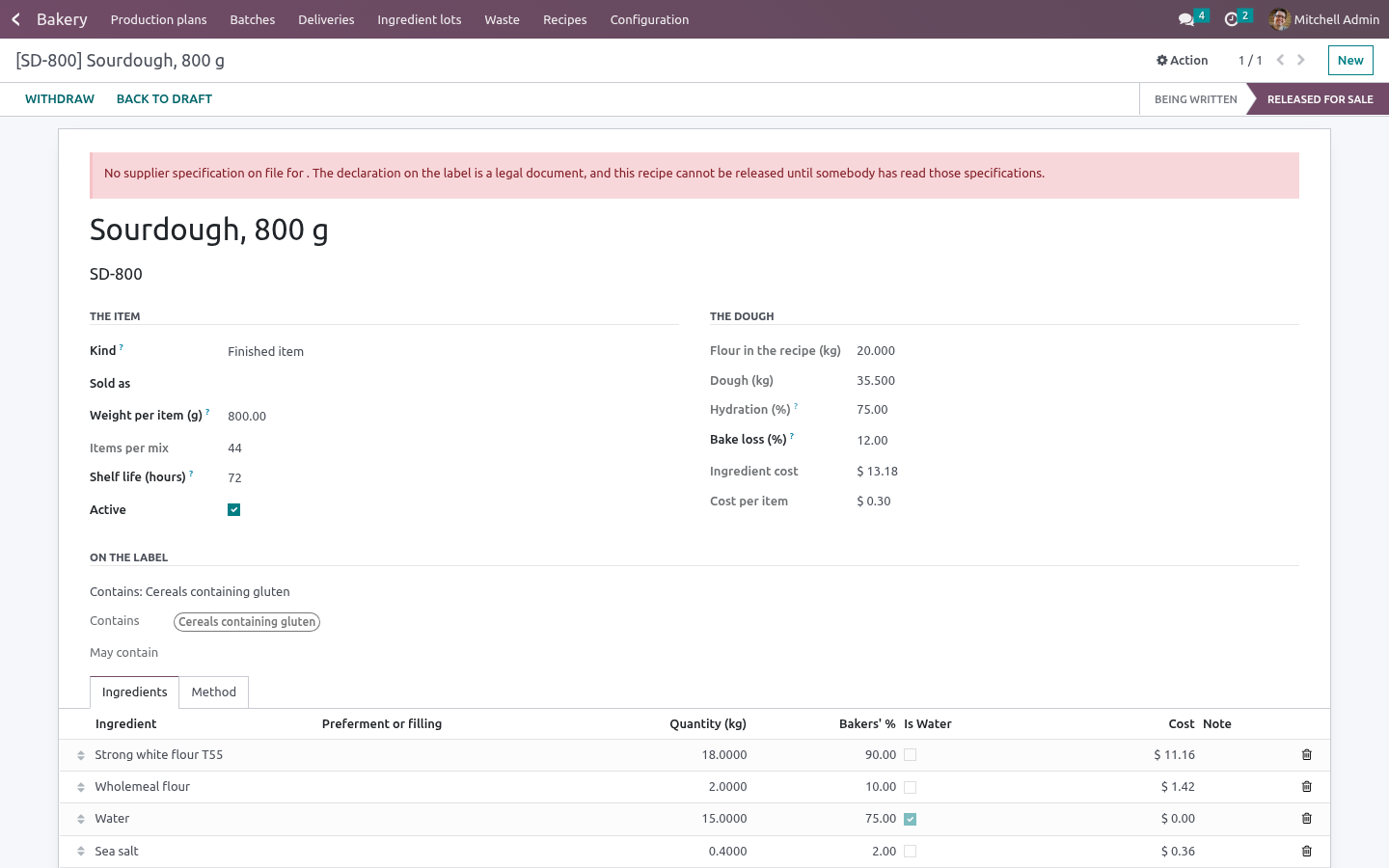This screenshot has height=868, width=1389.
Task: Toggle Is Water for Strong white flour T55
Action: click(x=911, y=755)
